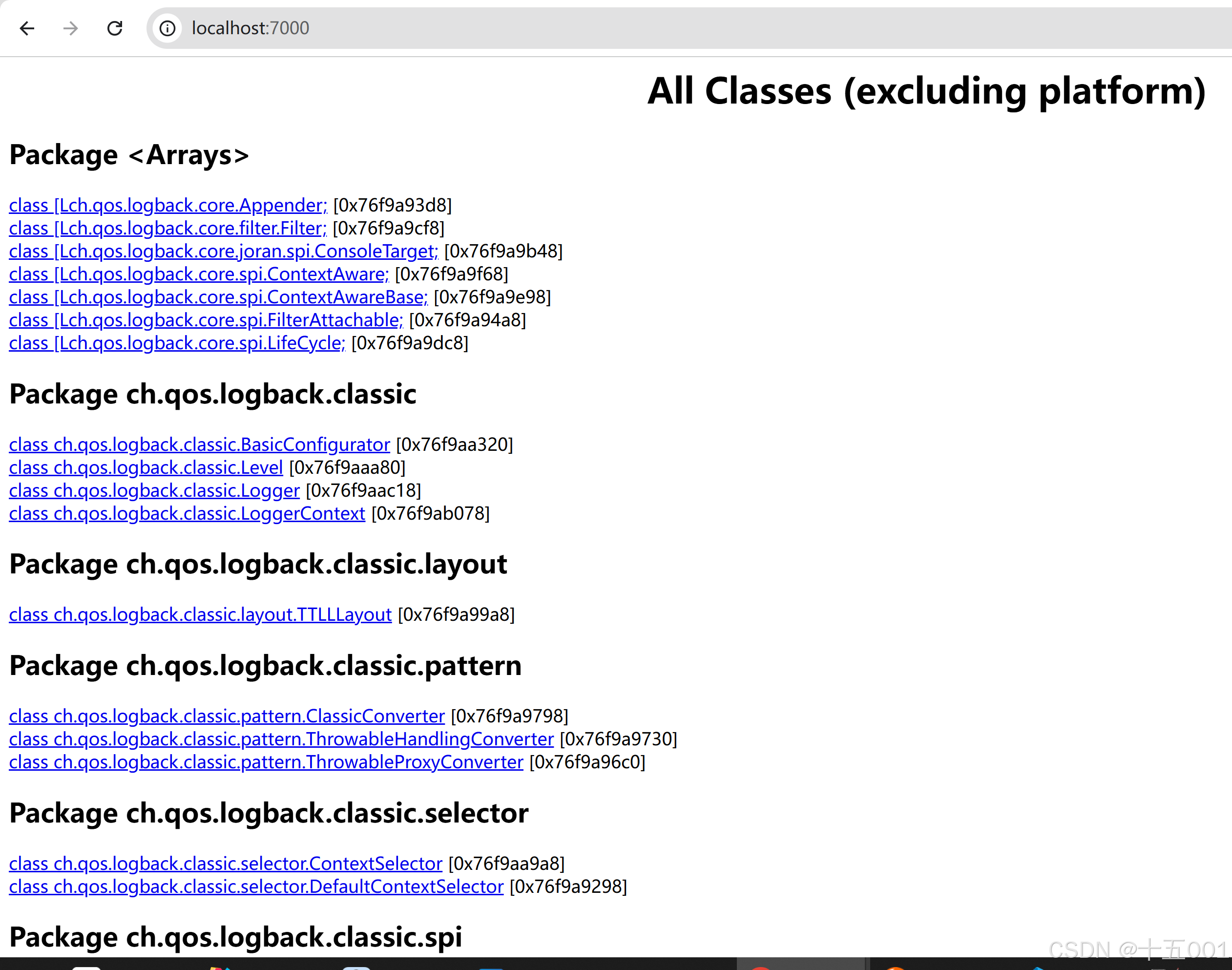
Task: Open the FilterAttachable array class link
Action: click(206, 320)
